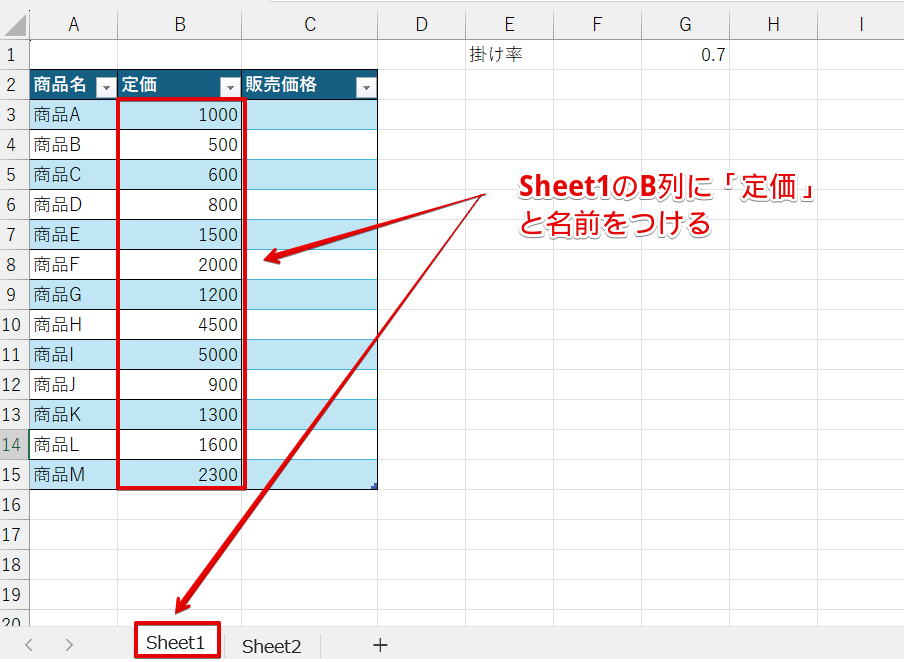Select column G header
The image size is (904, 662).
point(685,25)
